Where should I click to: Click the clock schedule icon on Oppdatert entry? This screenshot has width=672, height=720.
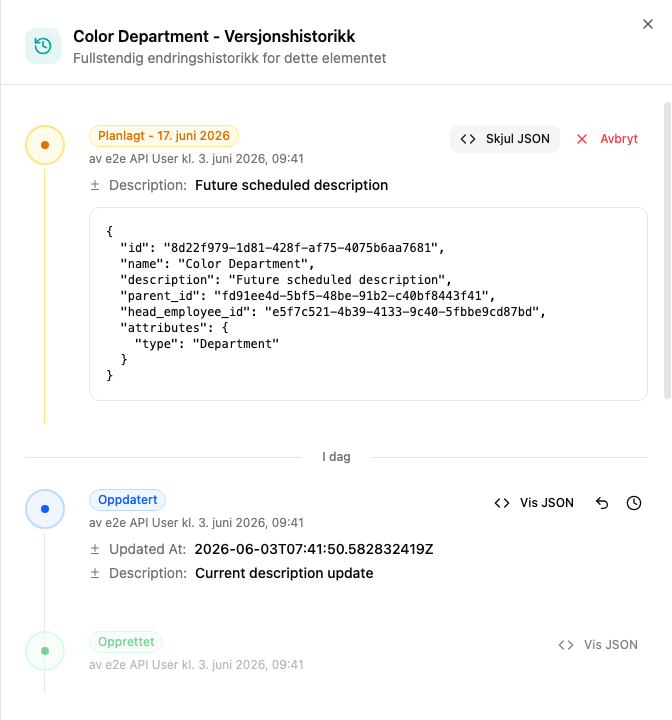(x=634, y=503)
